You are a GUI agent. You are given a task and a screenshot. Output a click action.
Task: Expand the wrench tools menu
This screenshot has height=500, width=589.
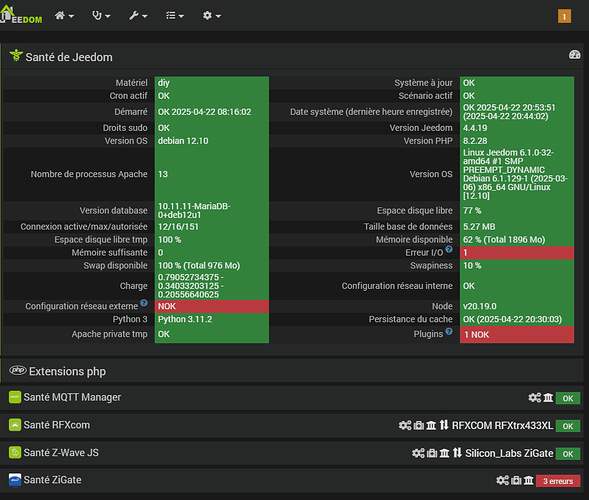click(138, 15)
